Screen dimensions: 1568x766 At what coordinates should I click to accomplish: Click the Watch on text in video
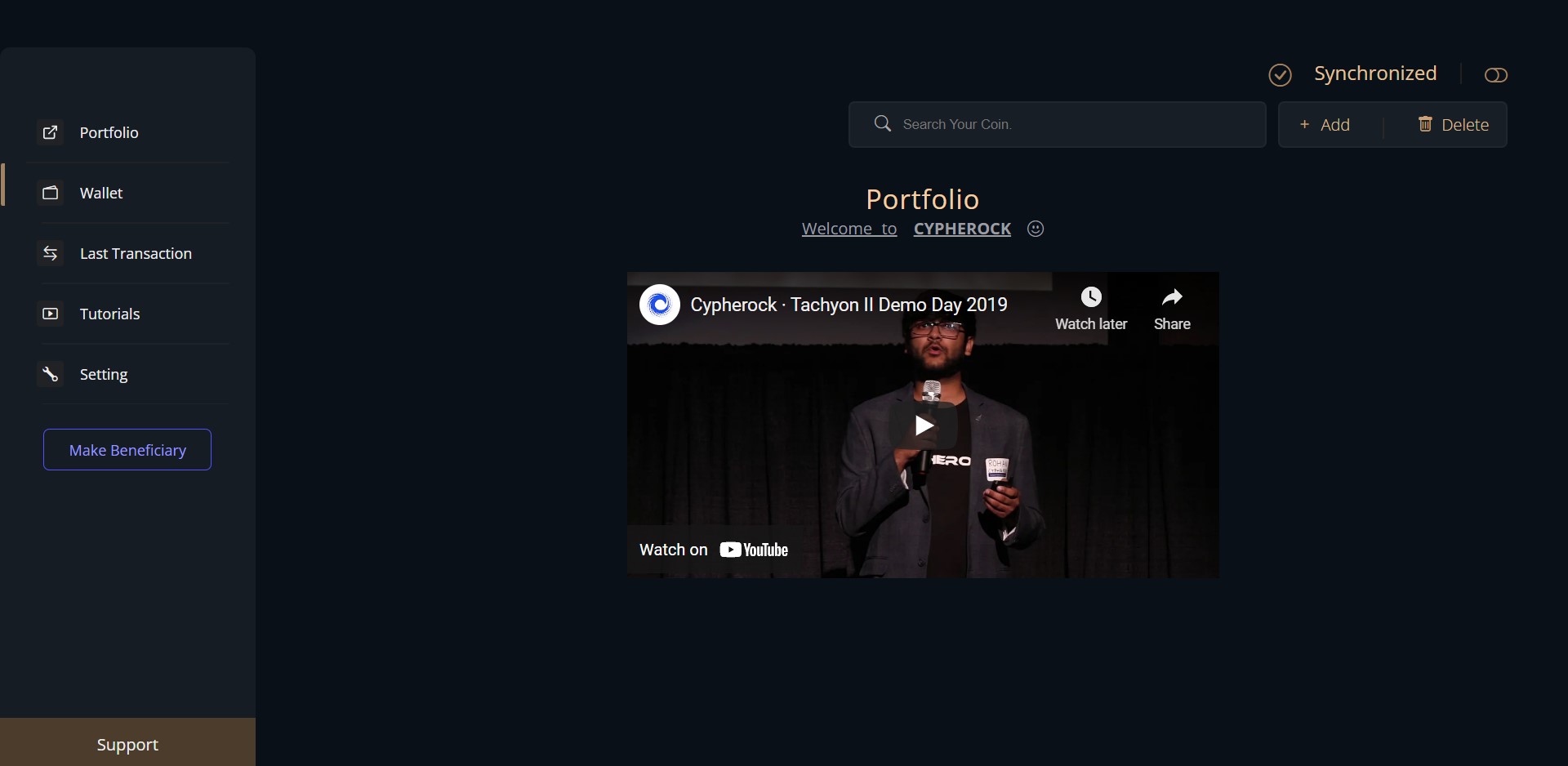pyautogui.click(x=674, y=550)
